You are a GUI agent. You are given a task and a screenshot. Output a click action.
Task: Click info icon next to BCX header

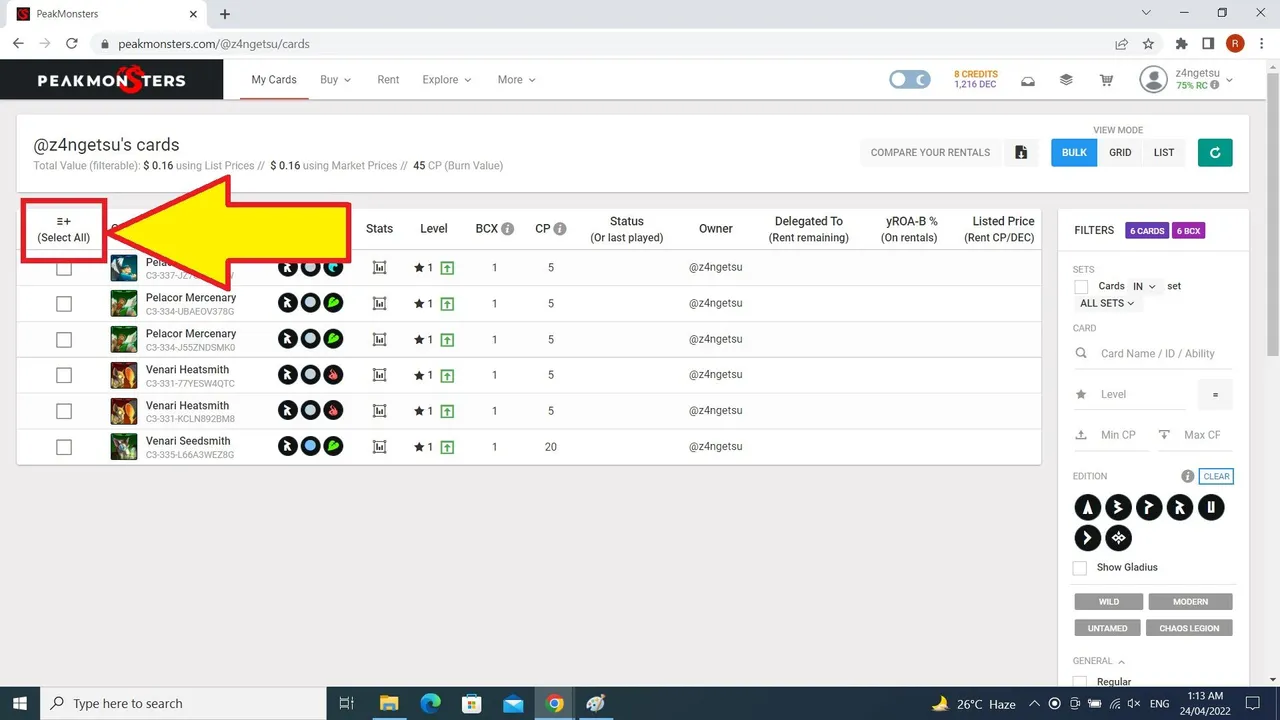[508, 229]
